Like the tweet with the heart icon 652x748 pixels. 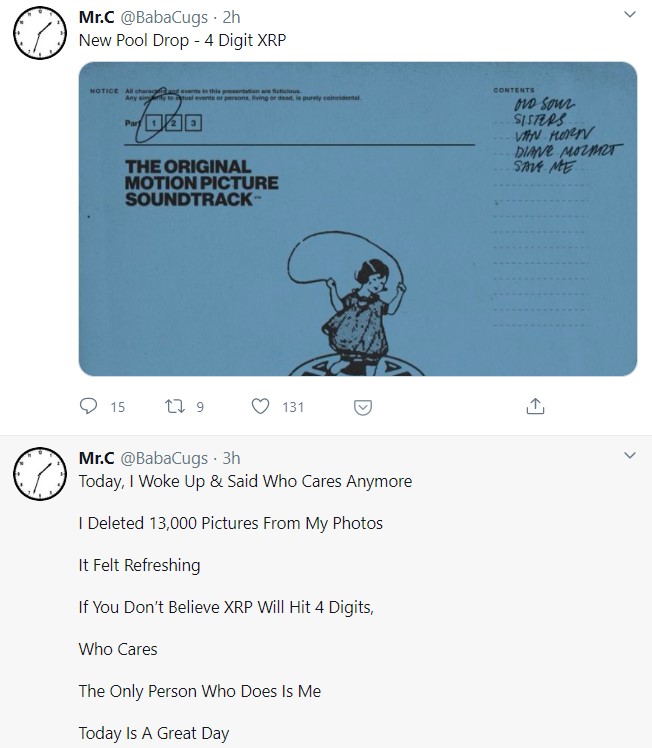pyautogui.click(x=261, y=406)
